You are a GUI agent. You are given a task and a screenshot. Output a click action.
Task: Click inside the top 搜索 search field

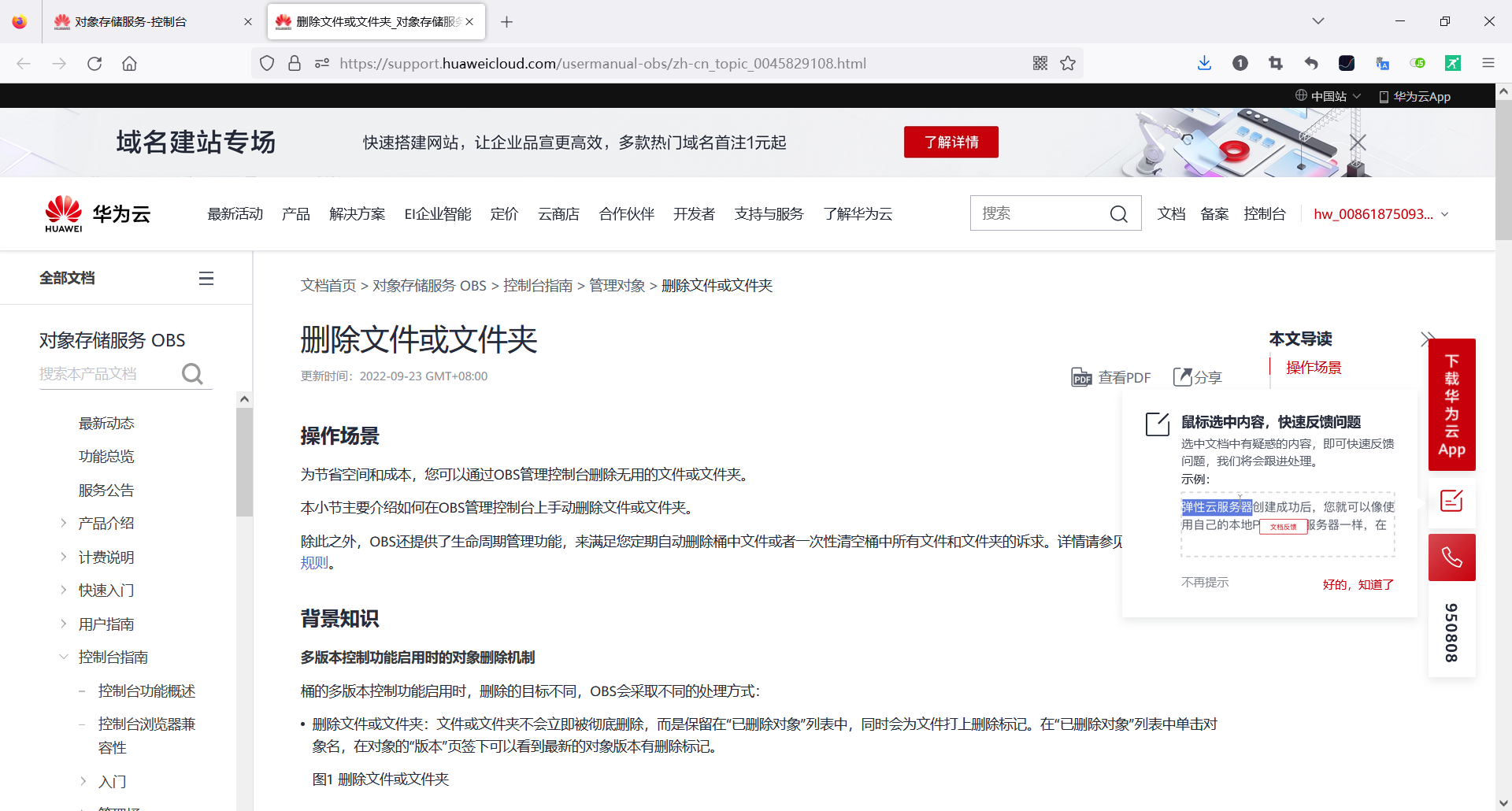pos(1039,213)
